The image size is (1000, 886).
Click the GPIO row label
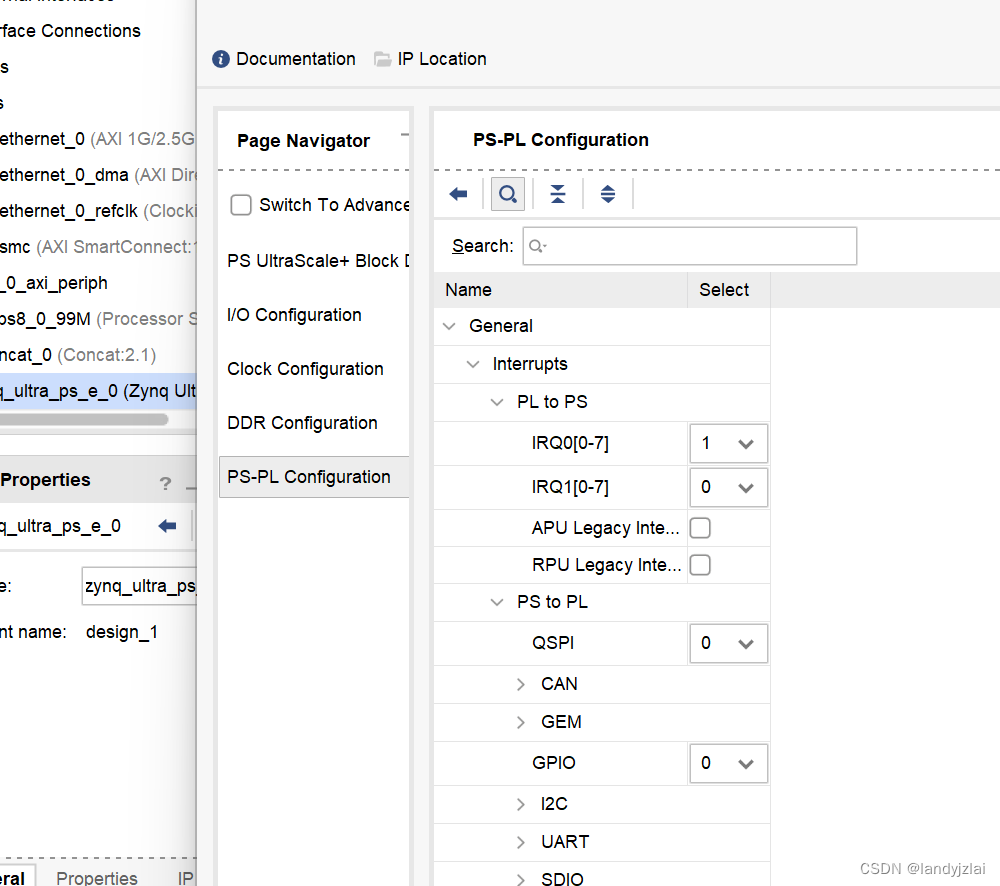click(554, 763)
